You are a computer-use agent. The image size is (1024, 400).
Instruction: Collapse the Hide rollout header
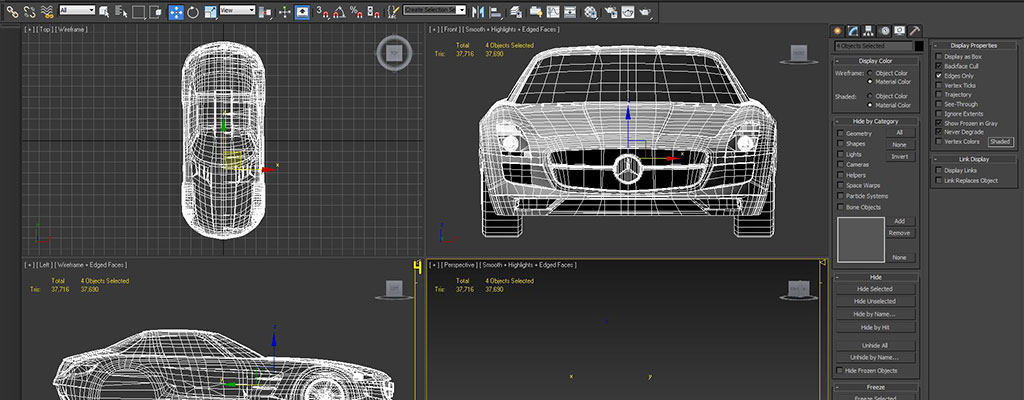pyautogui.click(x=876, y=277)
